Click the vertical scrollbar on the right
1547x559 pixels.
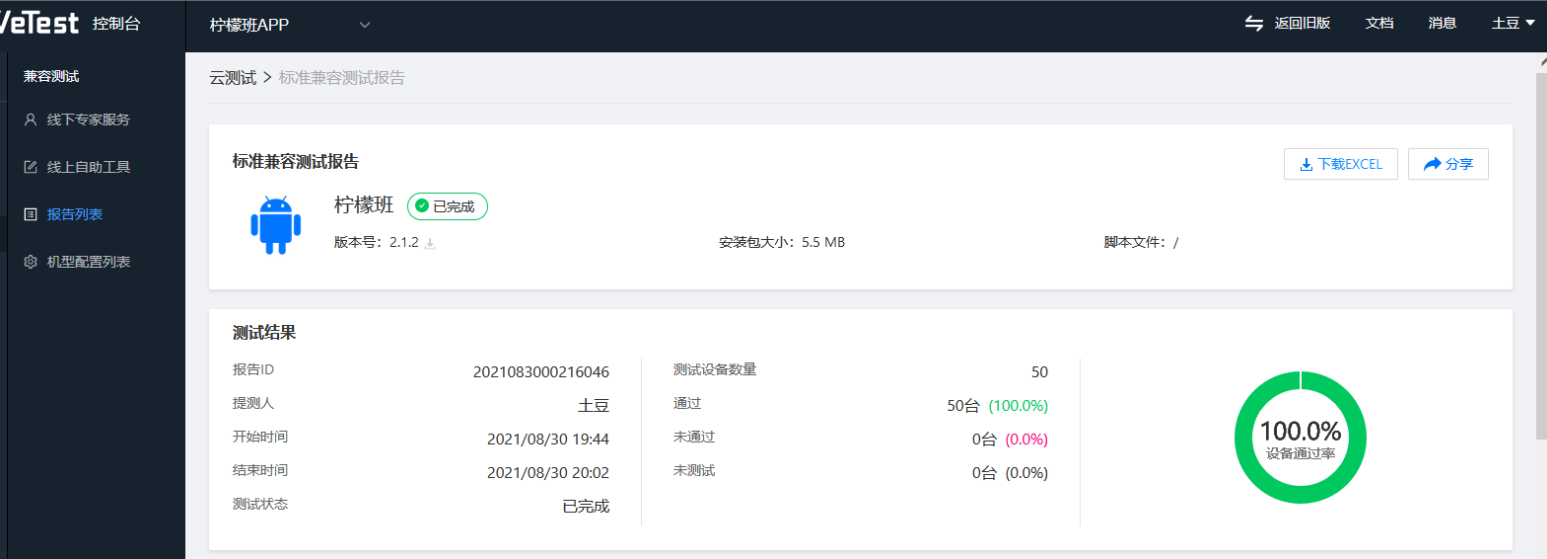pos(1540,250)
